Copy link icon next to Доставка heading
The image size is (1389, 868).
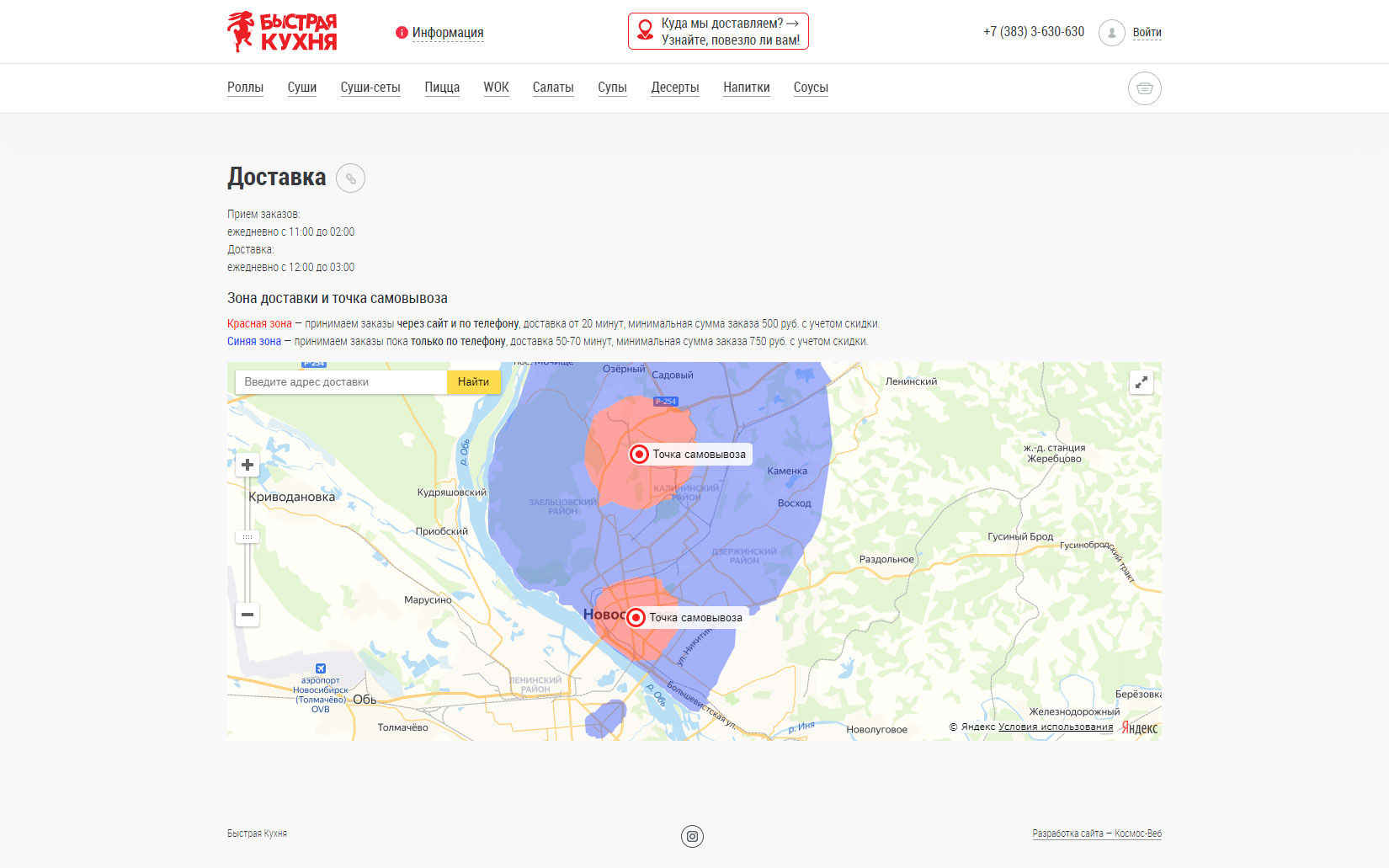pyautogui.click(x=350, y=178)
